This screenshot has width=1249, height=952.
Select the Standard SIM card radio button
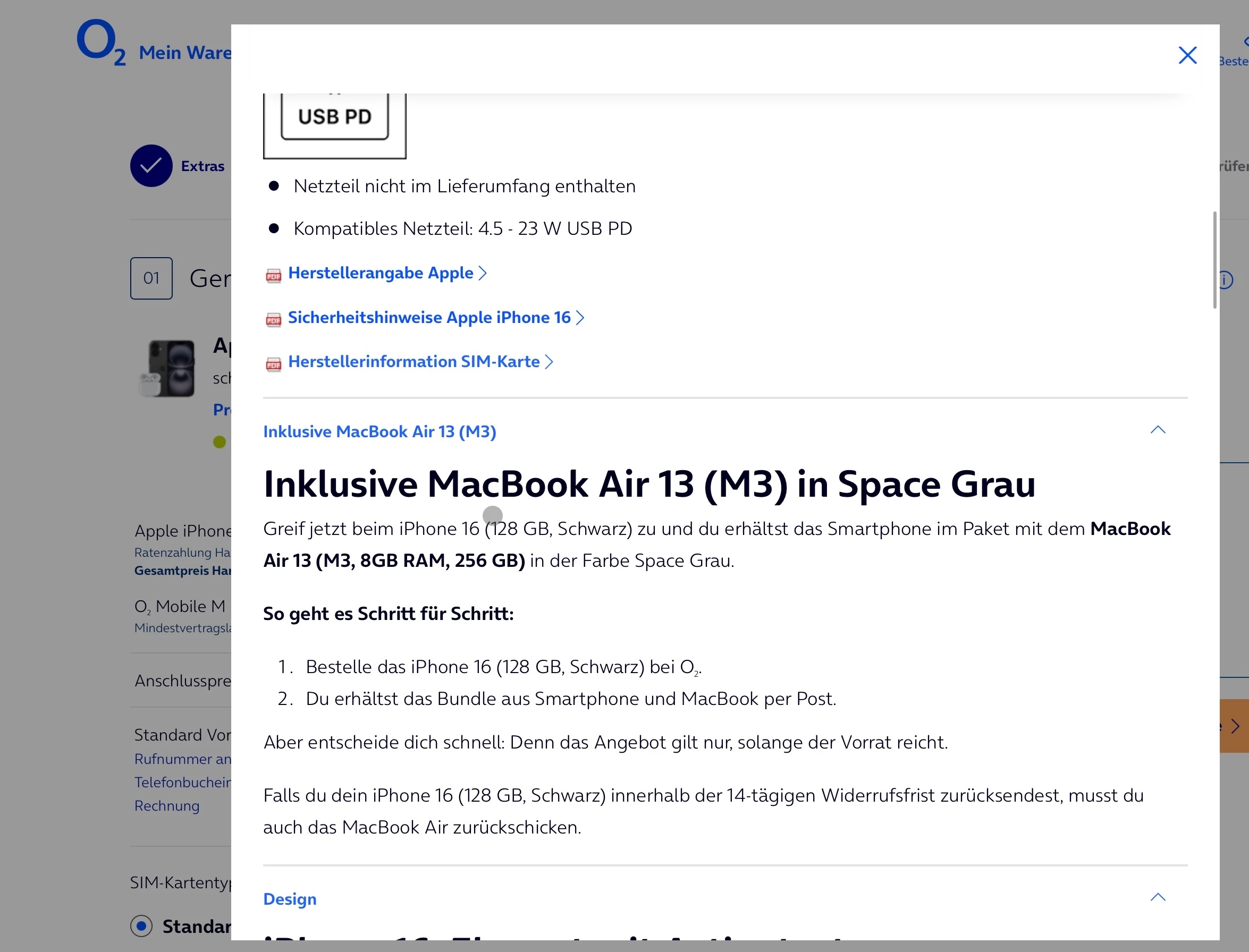coord(142,926)
